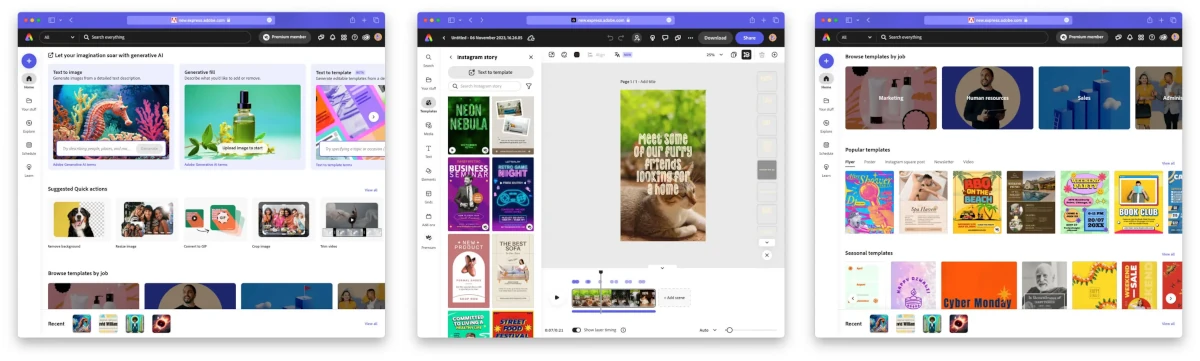
Task: Open Text panel in the editor sidebar
Action: coord(428,150)
